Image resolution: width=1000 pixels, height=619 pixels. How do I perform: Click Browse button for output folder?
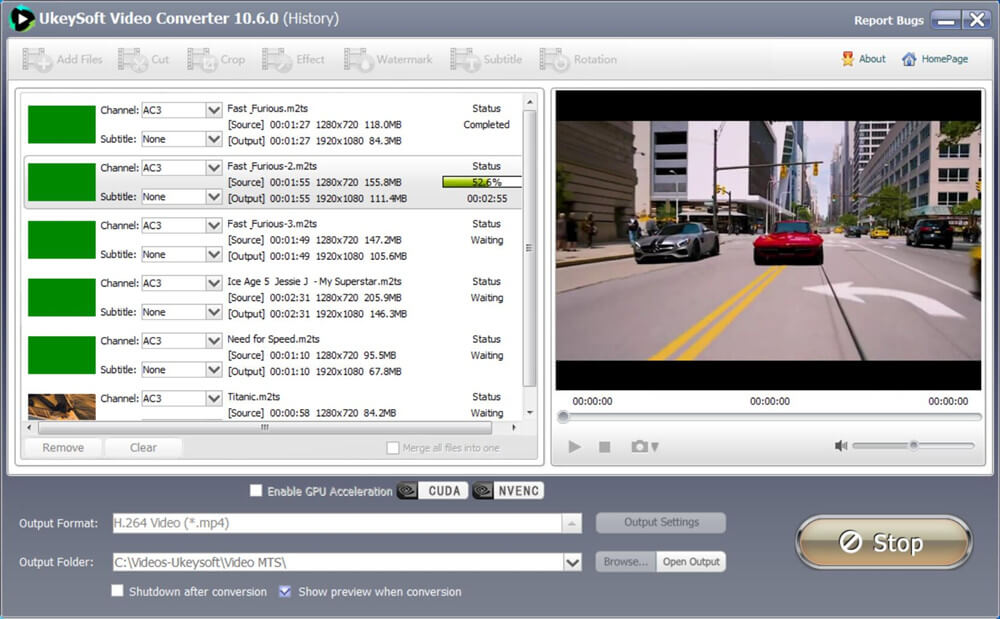pyautogui.click(x=625, y=562)
